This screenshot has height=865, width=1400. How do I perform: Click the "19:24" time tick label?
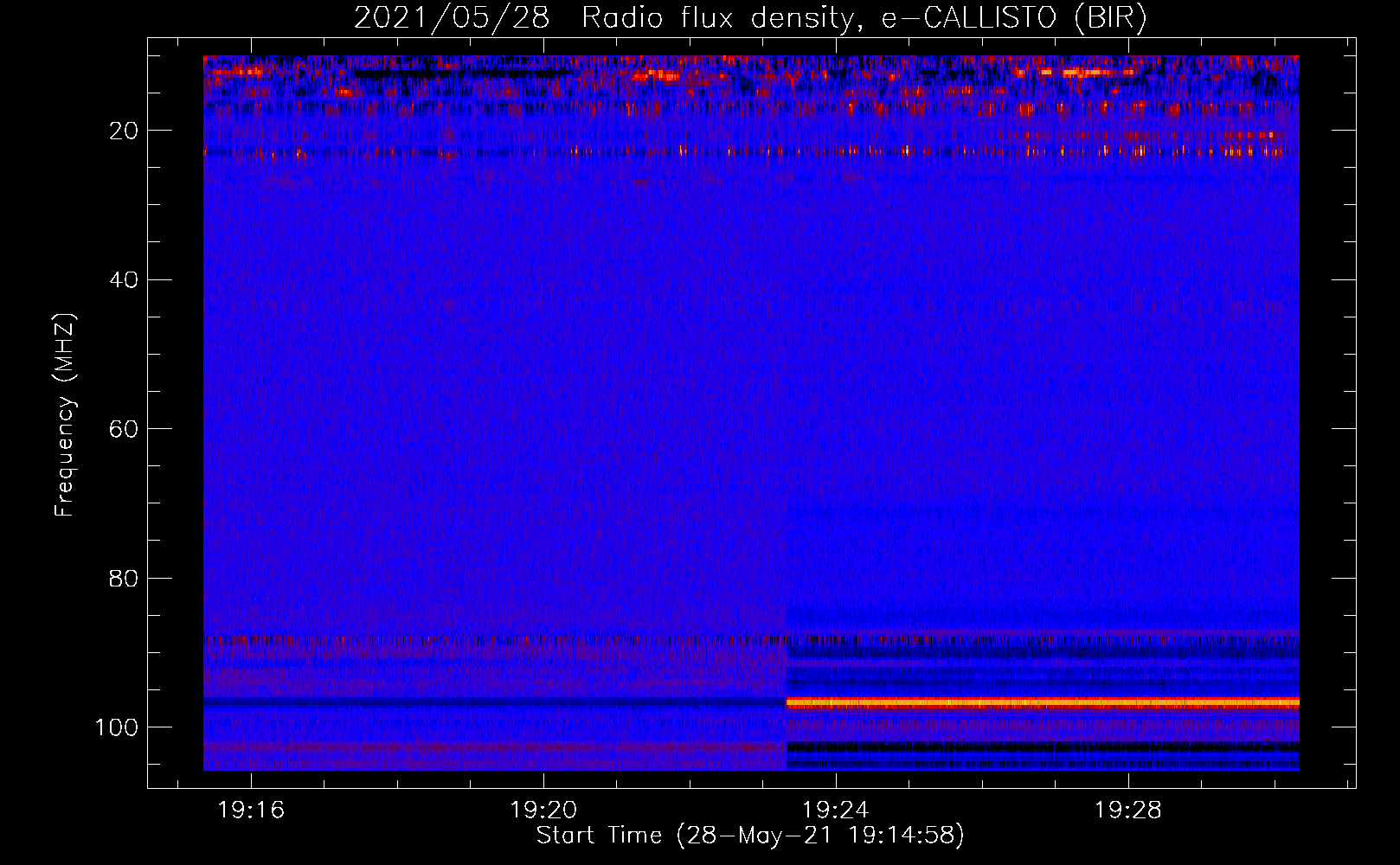click(x=835, y=811)
